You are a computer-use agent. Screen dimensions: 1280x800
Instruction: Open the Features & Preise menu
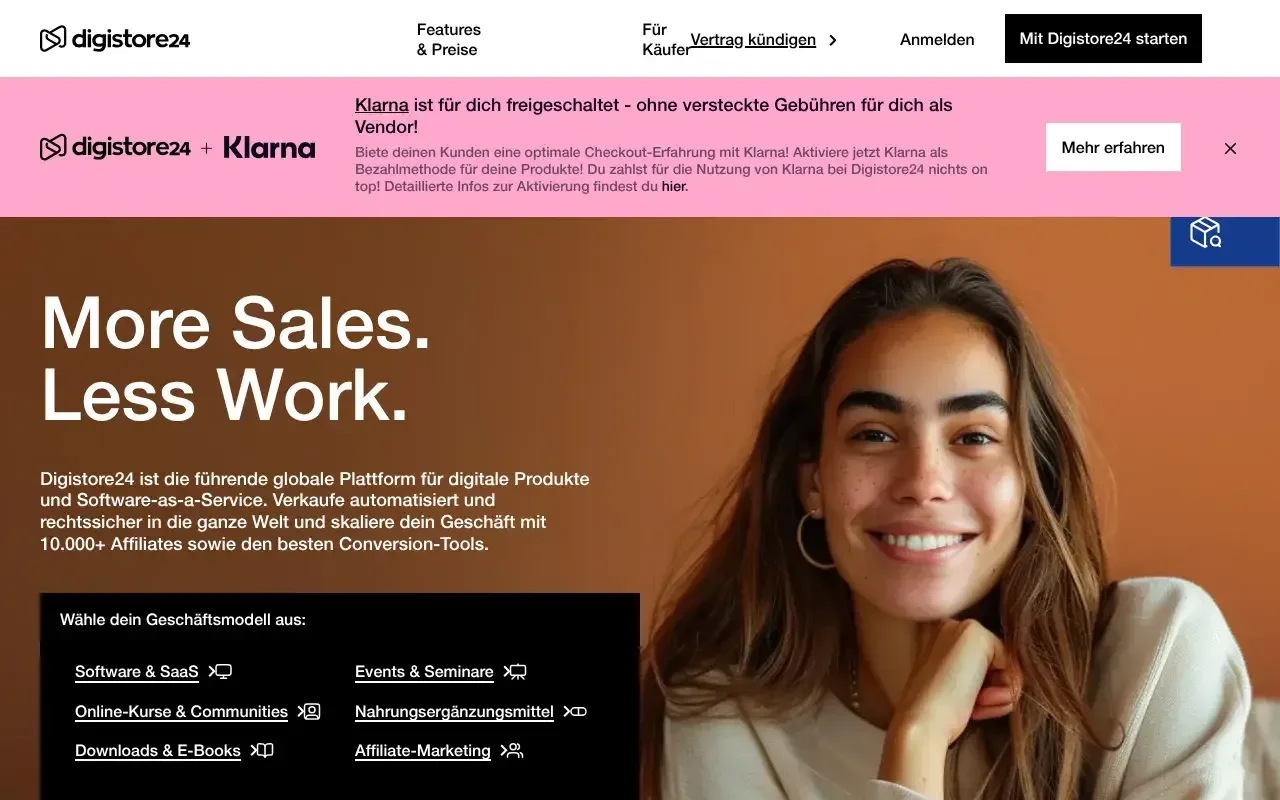pyautogui.click(x=449, y=40)
